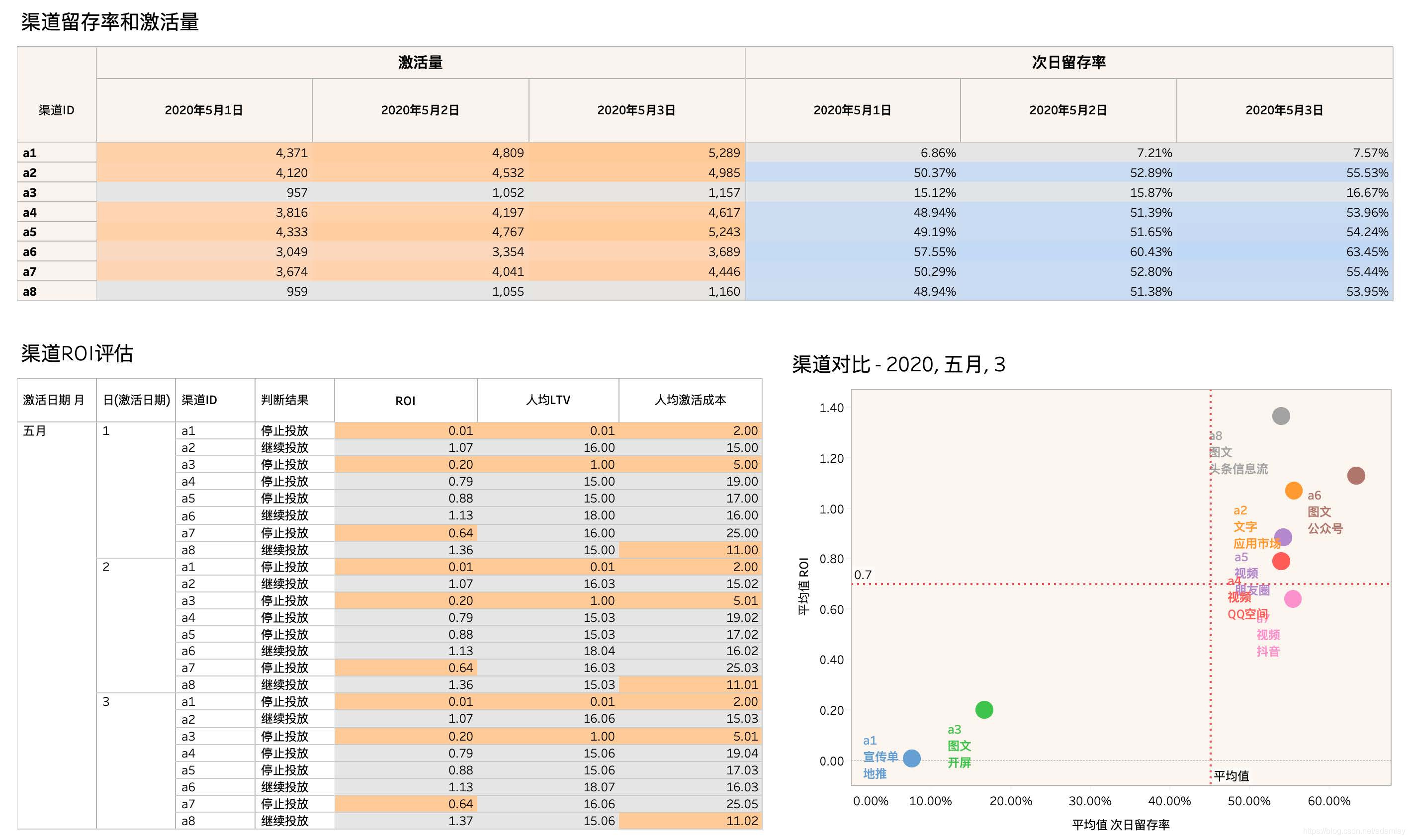Click the gray a8 scatter point
1410x840 pixels.
(1280, 416)
